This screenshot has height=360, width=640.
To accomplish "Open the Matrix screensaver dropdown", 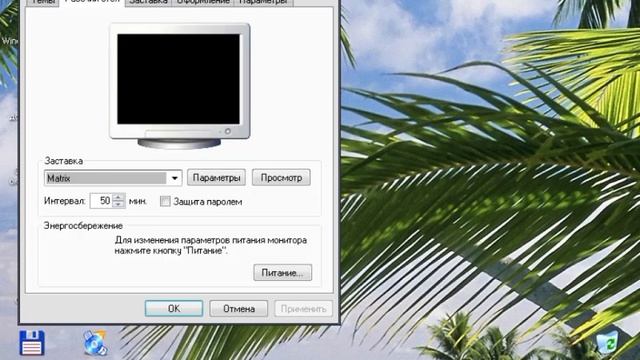I will tap(175, 178).
